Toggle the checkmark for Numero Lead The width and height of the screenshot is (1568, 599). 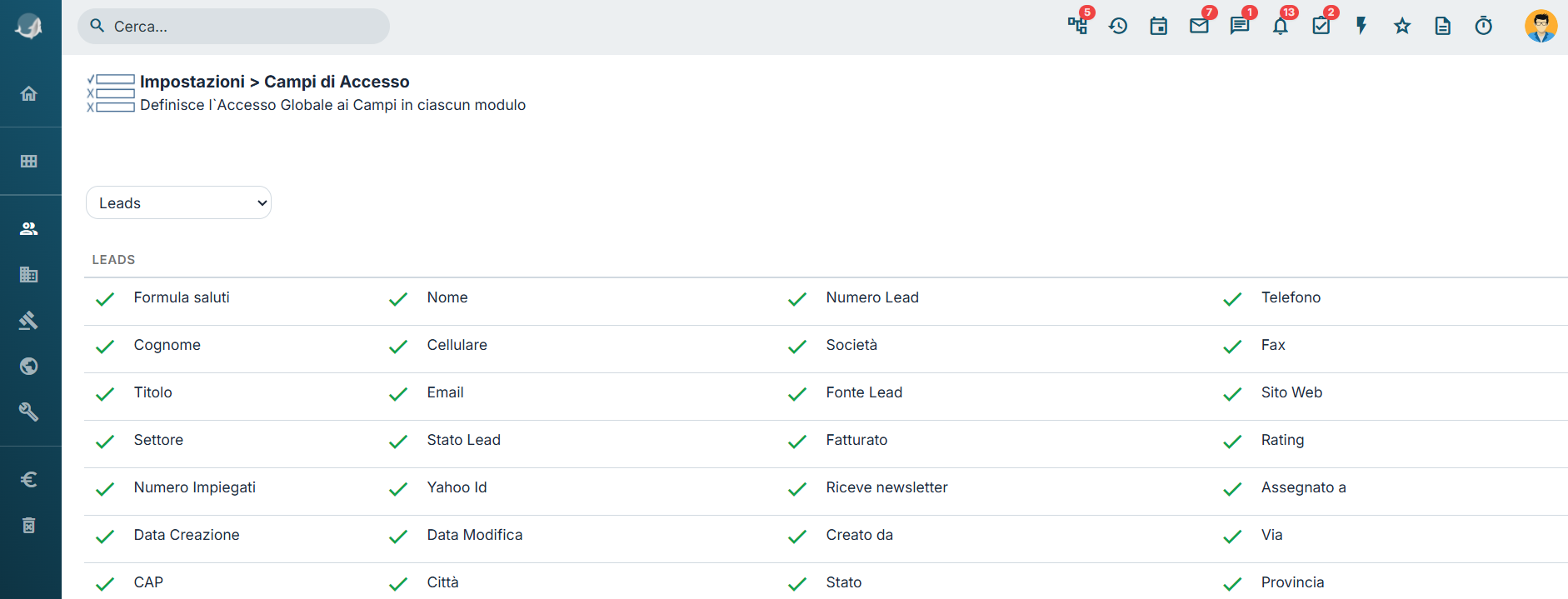point(797,299)
